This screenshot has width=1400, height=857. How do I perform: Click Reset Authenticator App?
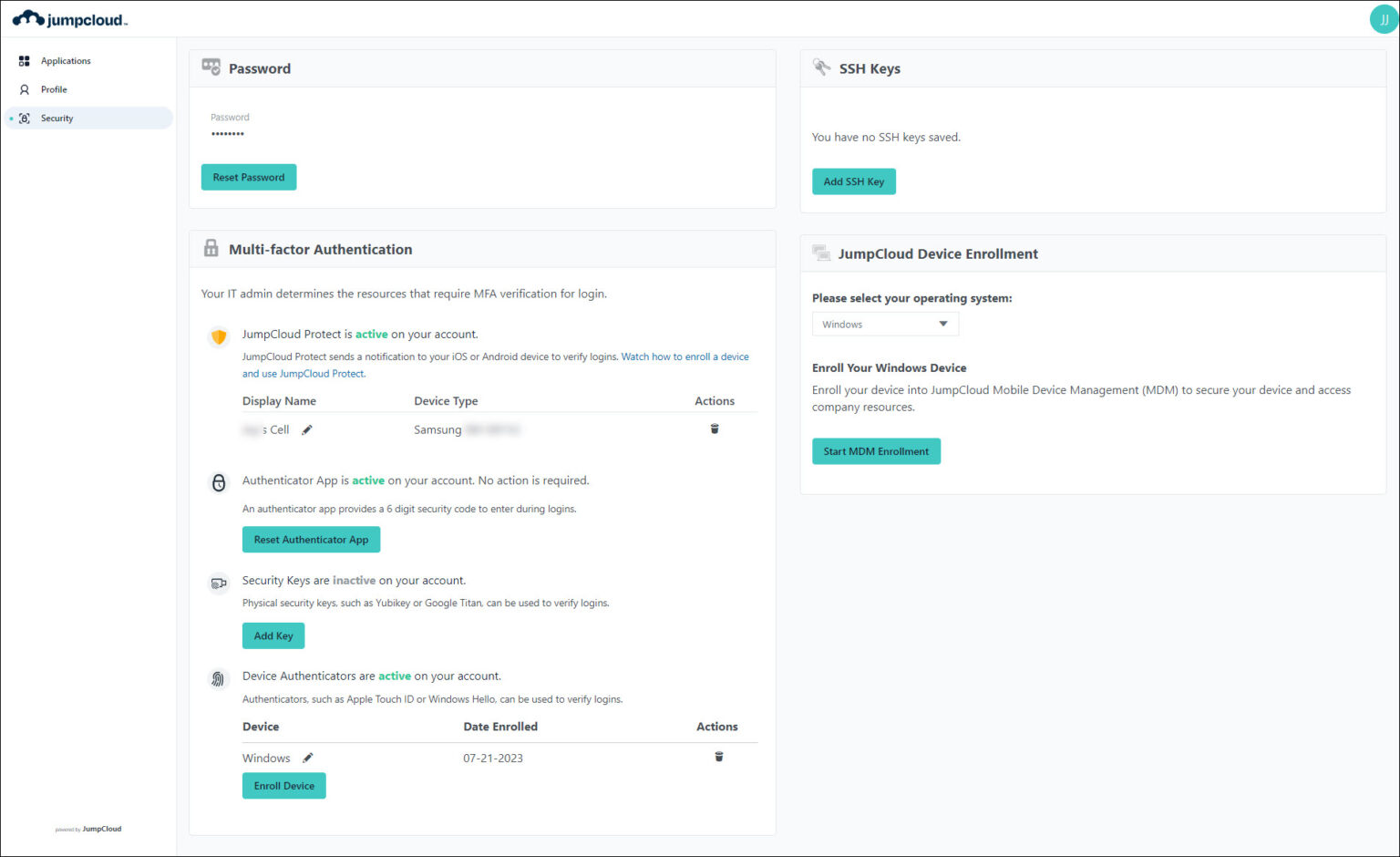pos(311,539)
